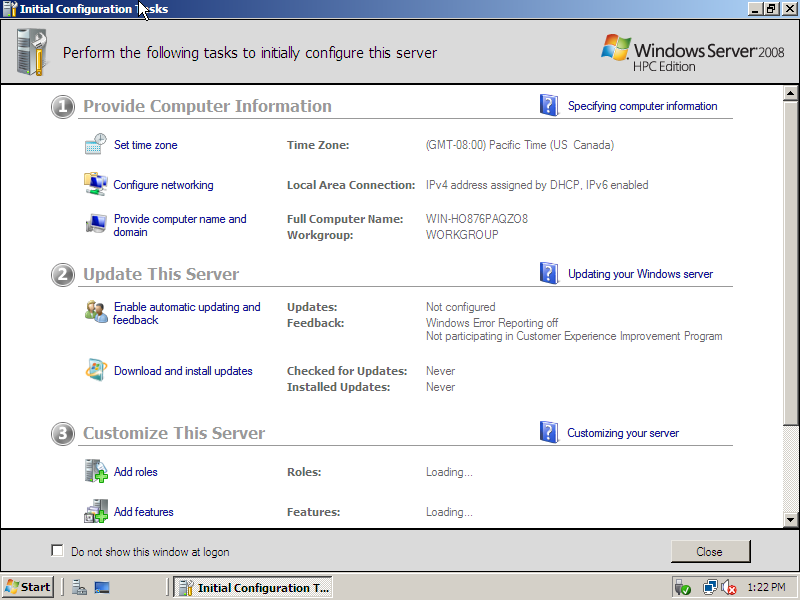Click the Add features icon
The height and width of the screenshot is (600, 800).
pyautogui.click(x=95, y=512)
